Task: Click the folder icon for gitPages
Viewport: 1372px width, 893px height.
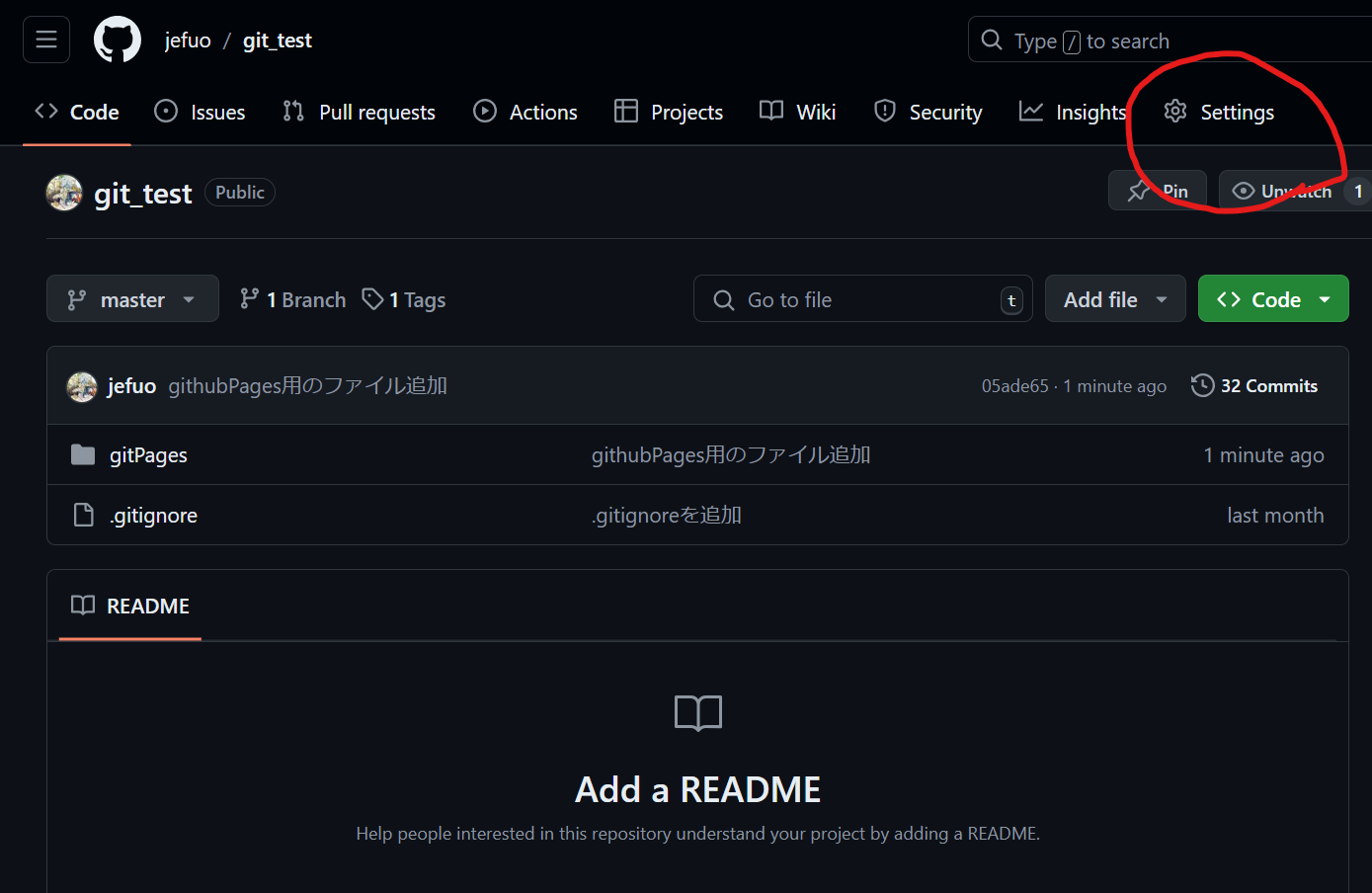Action: click(x=83, y=454)
